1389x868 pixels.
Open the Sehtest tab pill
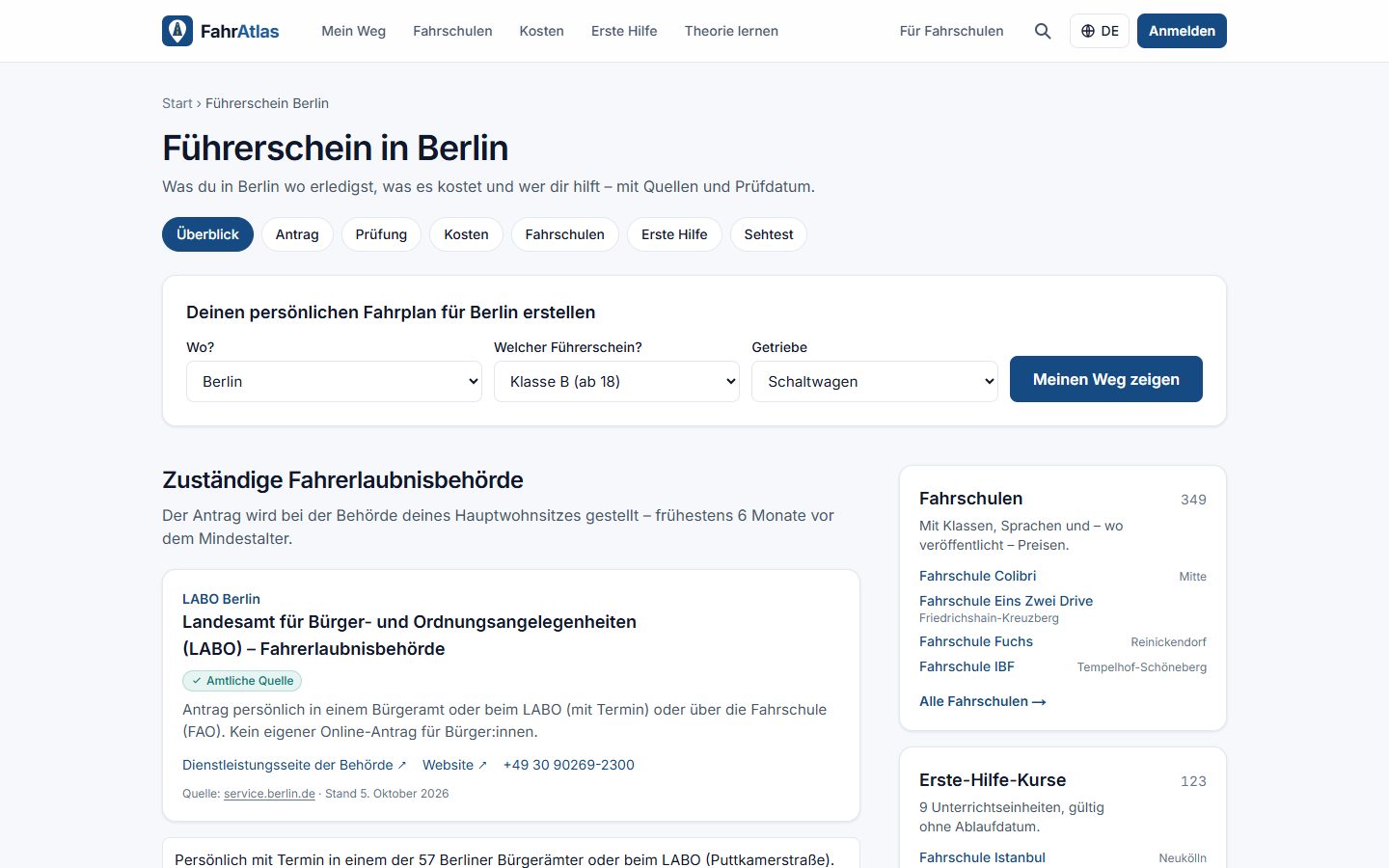769,234
